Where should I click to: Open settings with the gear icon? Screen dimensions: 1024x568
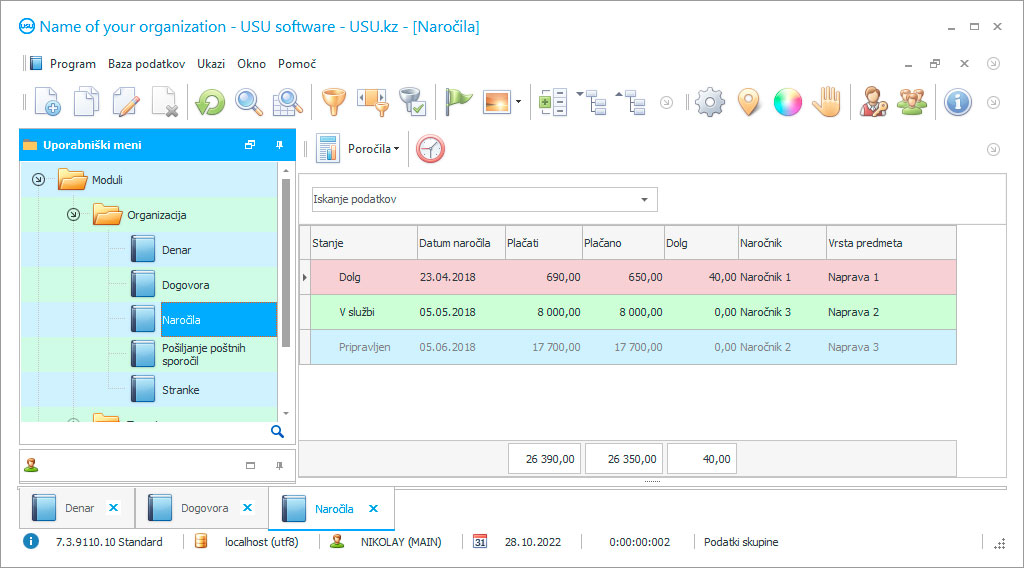709,102
